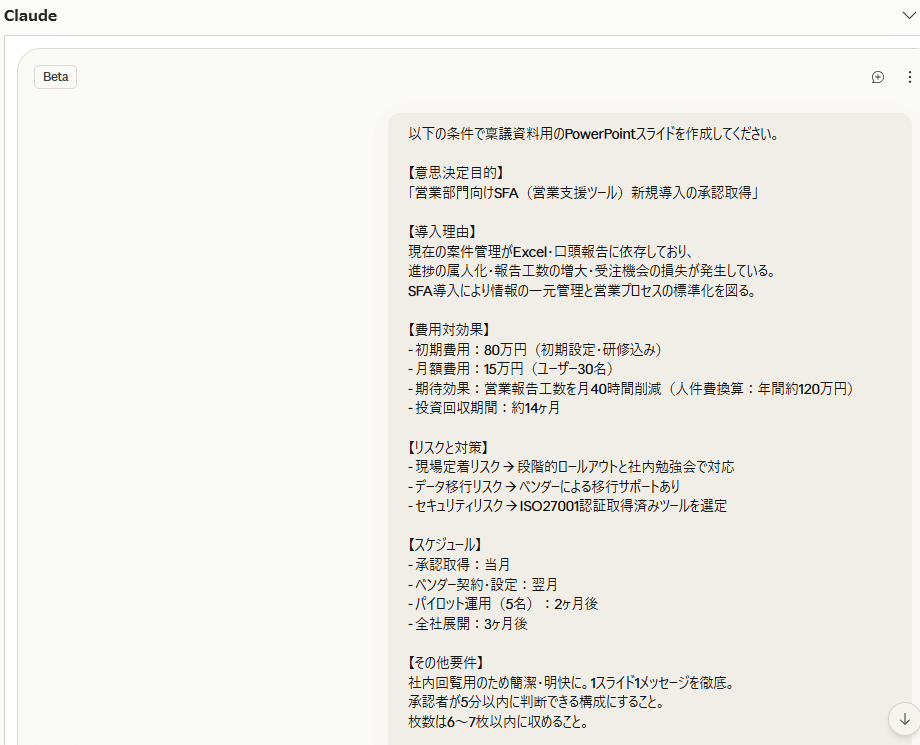Open the three-dot more options menu

pos(909,77)
